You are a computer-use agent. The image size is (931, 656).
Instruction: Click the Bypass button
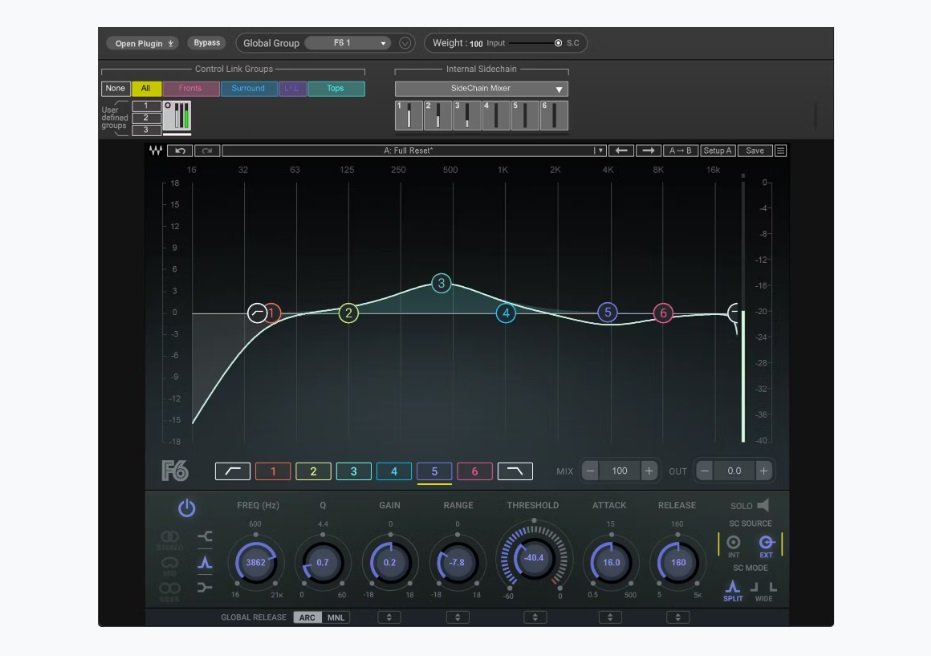[x=206, y=43]
